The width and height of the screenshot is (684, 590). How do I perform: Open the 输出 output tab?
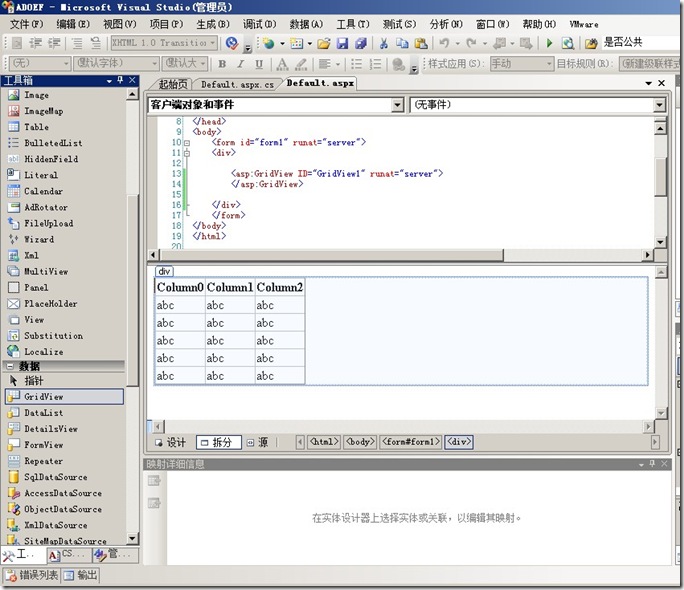(80, 575)
